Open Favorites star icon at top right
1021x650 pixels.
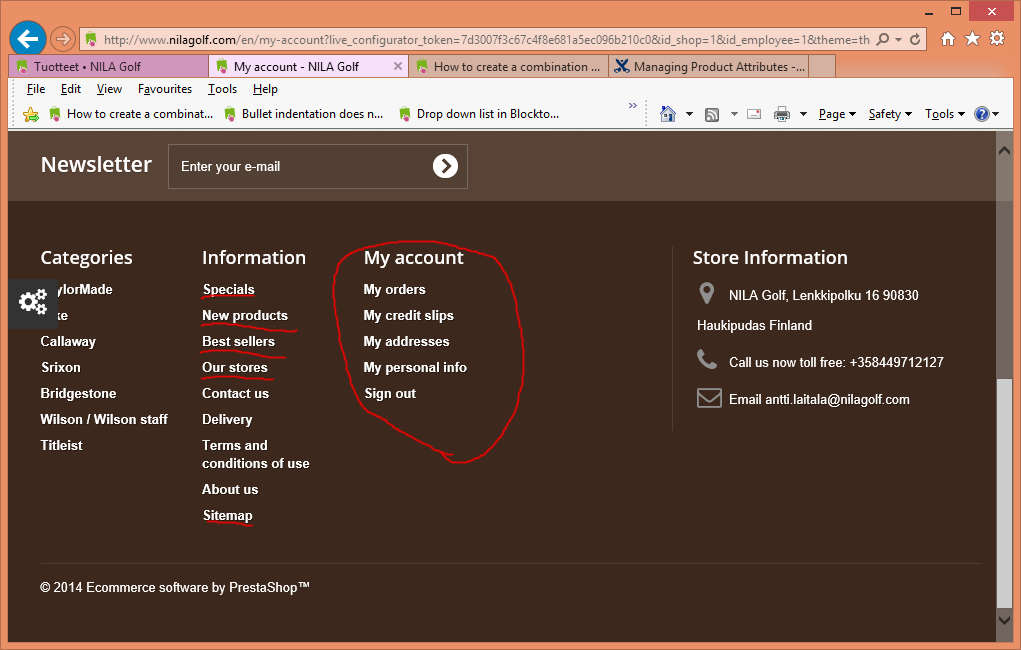[972, 38]
